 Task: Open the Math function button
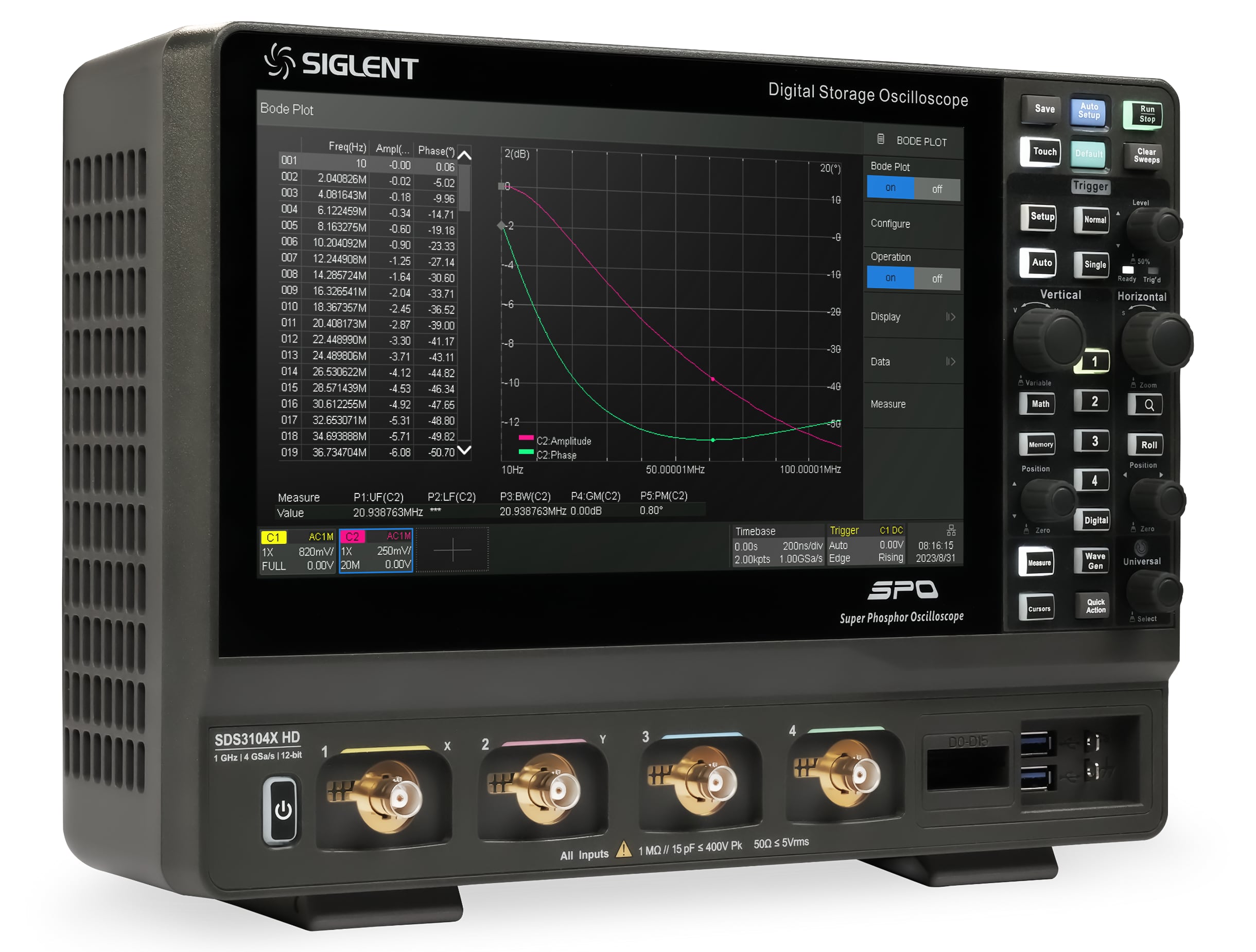(1037, 403)
